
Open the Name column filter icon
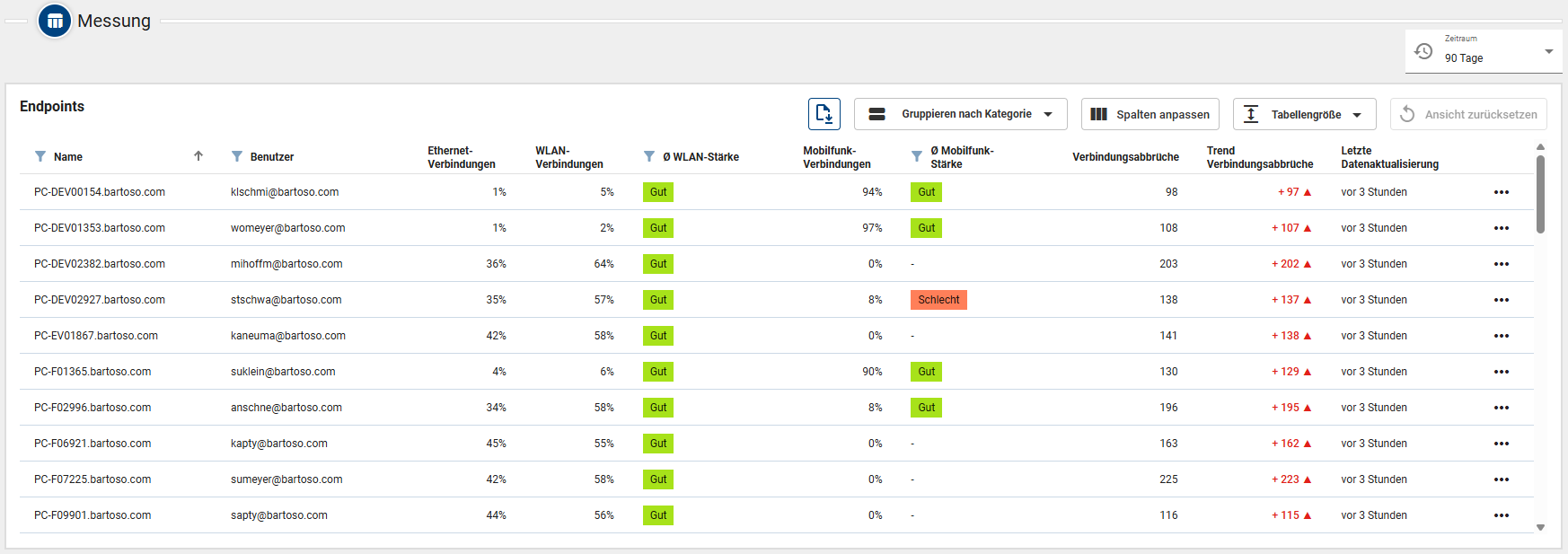[40, 156]
